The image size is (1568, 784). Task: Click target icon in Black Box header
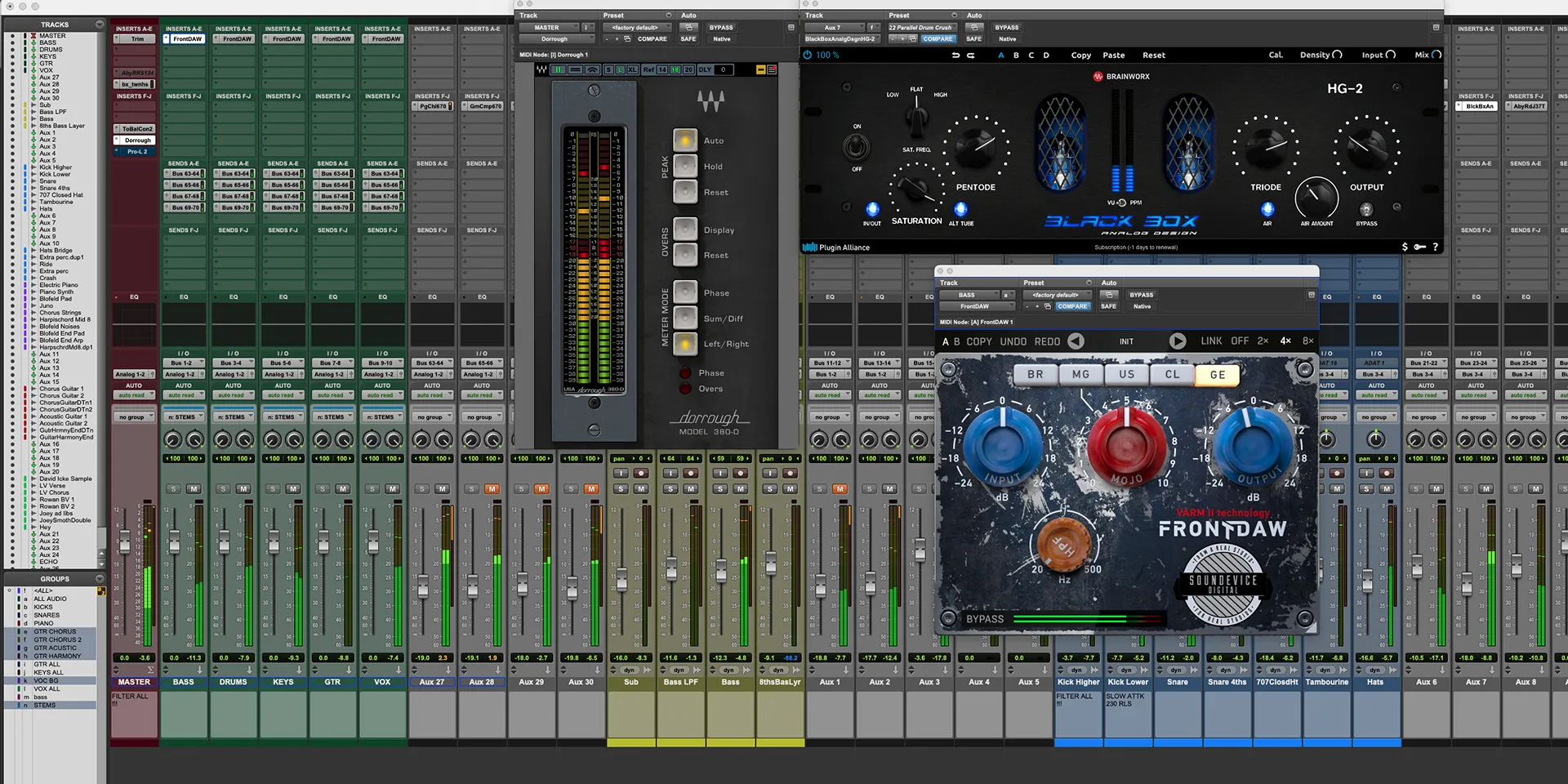1436,28
